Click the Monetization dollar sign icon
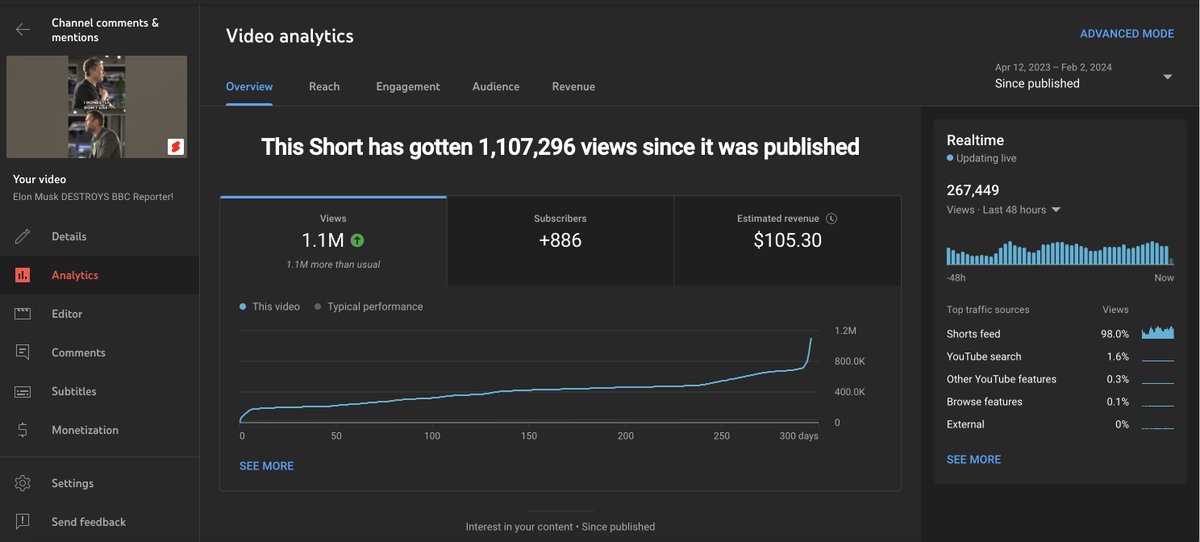Screen dimensions: 1200x542 (x=23, y=430)
